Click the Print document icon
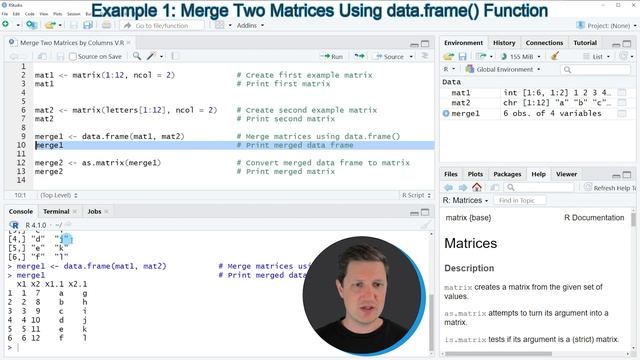This screenshot has width=640, height=360. click(x=107, y=25)
